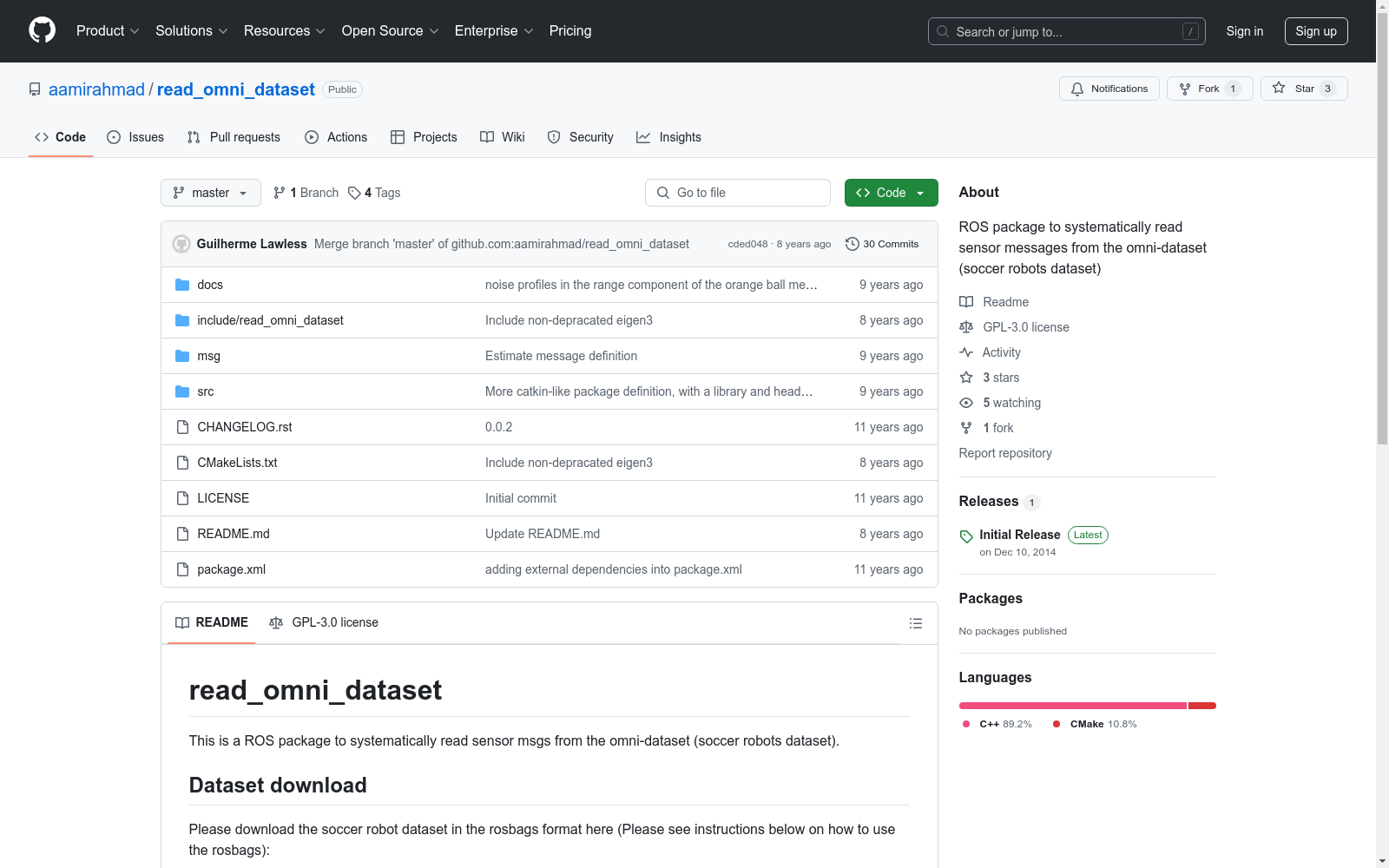Click the Sign up button

pos(1316,31)
